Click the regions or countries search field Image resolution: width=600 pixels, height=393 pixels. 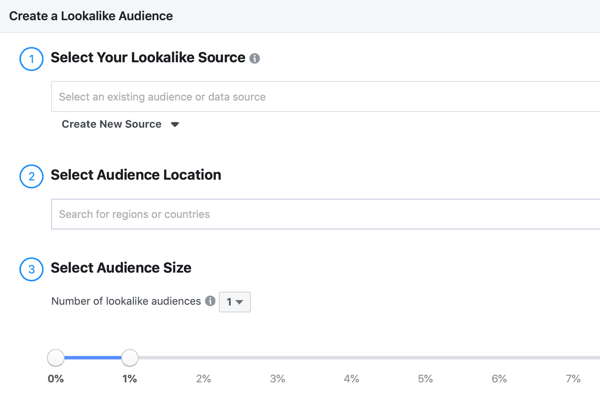(326, 214)
